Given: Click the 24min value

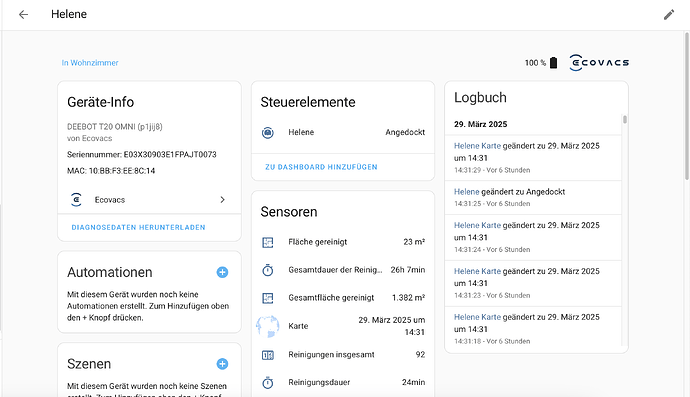Looking at the screenshot, I should coord(414,382).
